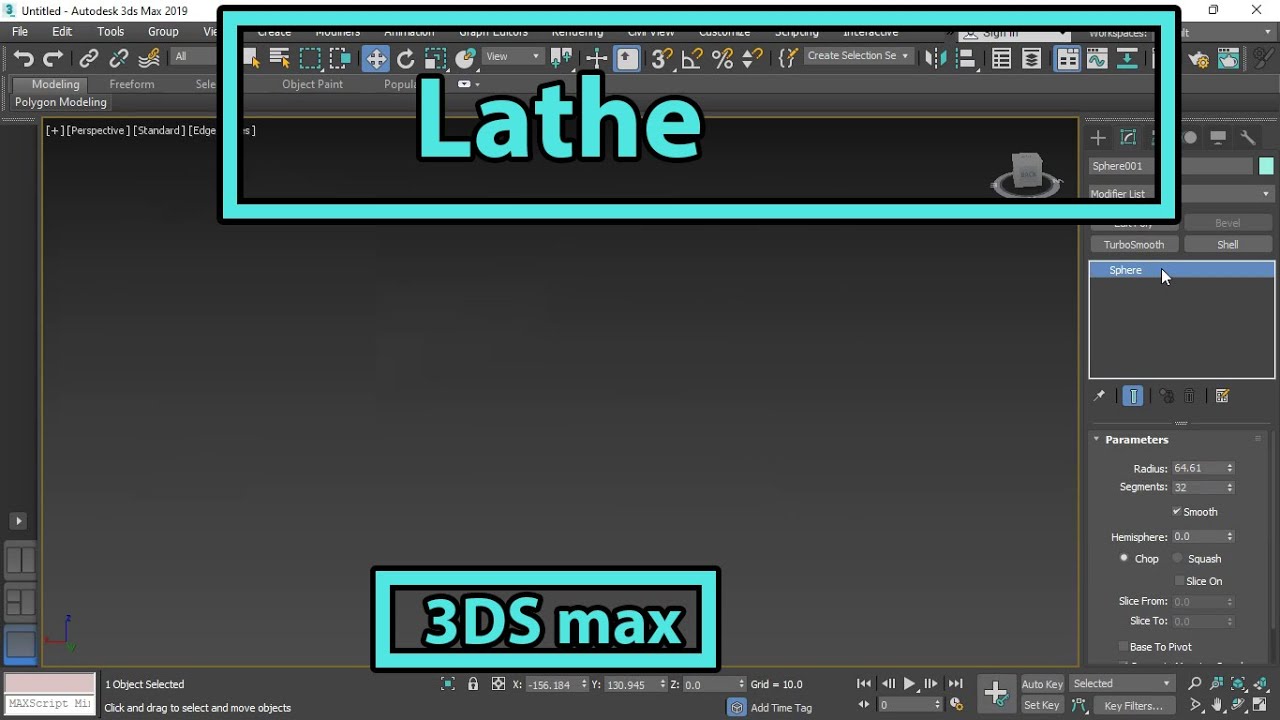Click the Select by Name icon
The width and height of the screenshot is (1280, 720).
pyautogui.click(x=280, y=59)
